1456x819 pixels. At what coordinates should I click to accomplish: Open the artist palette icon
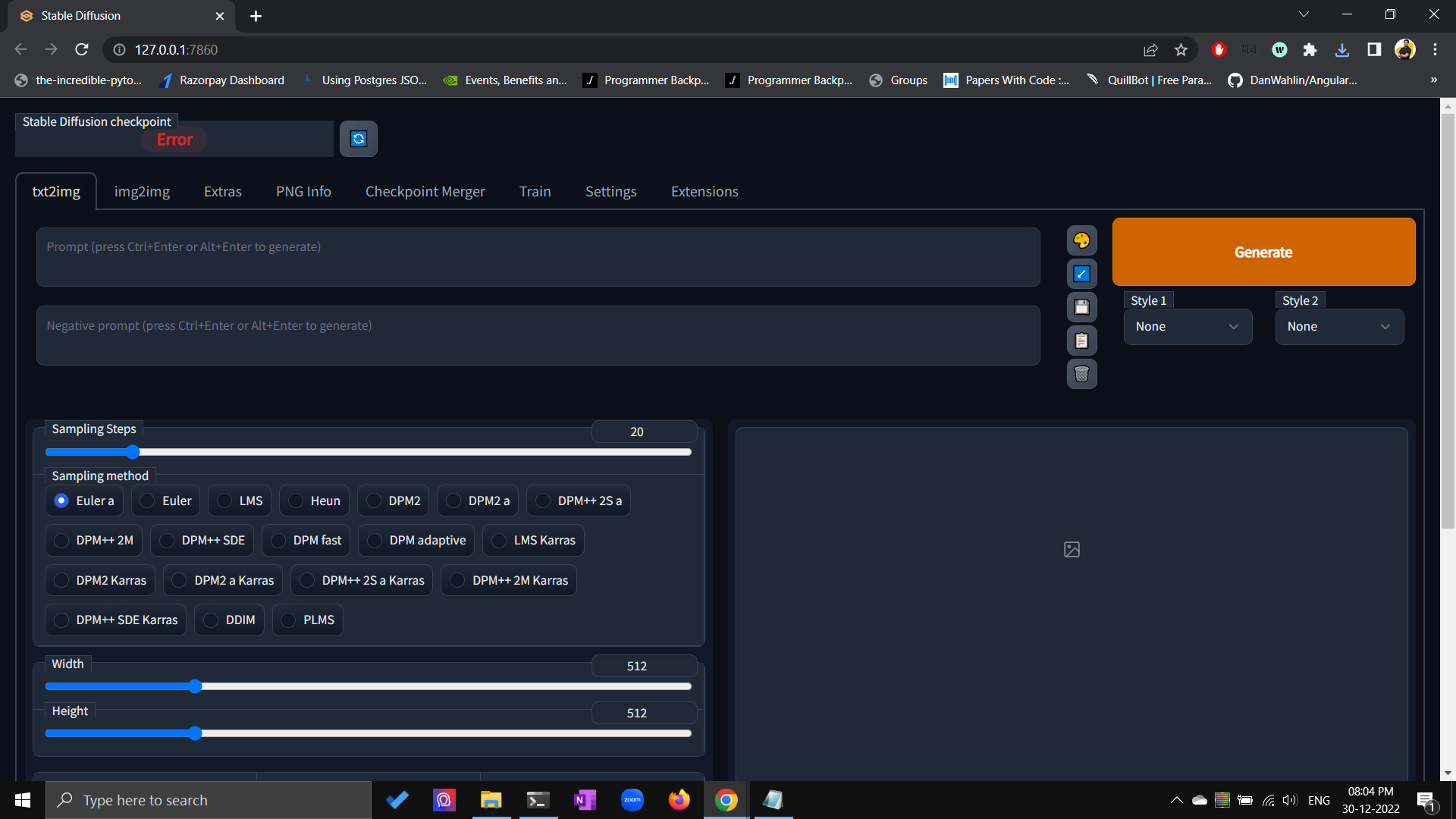pos(1081,240)
